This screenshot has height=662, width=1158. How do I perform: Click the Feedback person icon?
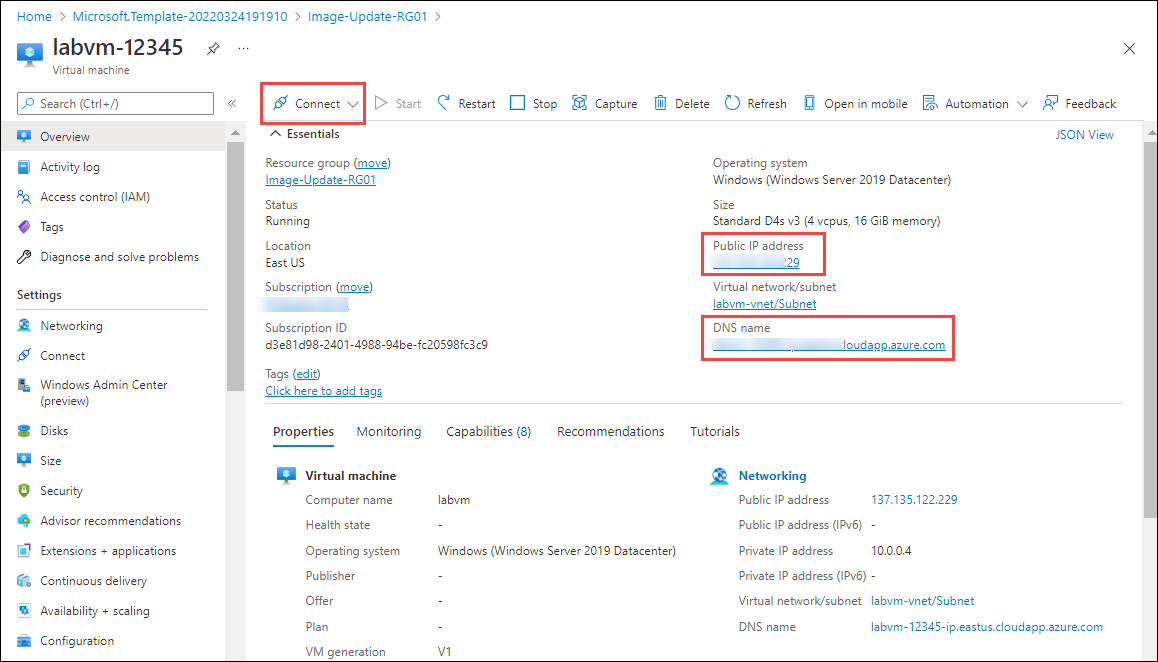tap(1050, 103)
